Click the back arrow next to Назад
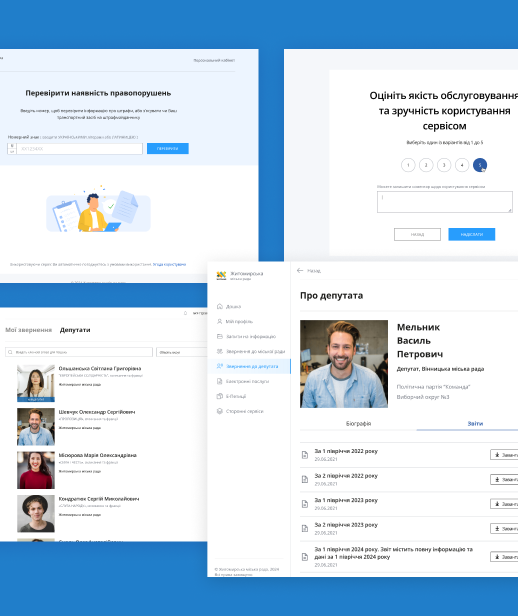The height and width of the screenshot is (616, 518). (300, 271)
